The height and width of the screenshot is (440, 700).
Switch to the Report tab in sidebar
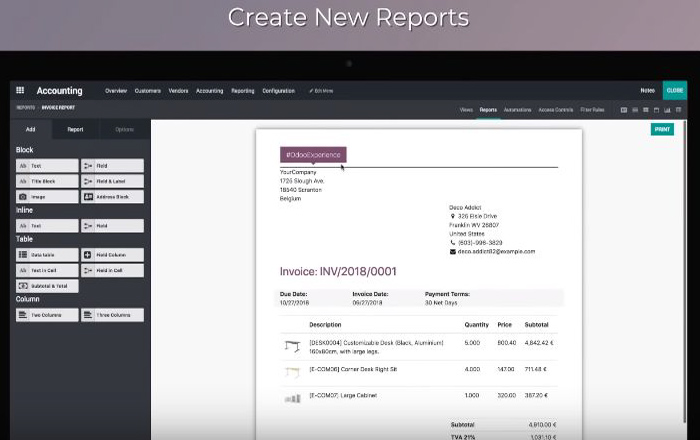(x=75, y=129)
